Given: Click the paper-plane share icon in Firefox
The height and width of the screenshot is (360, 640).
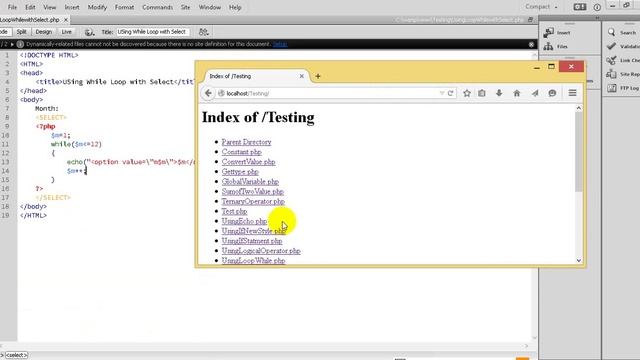Looking at the screenshot, I should pyautogui.click(x=535, y=93).
